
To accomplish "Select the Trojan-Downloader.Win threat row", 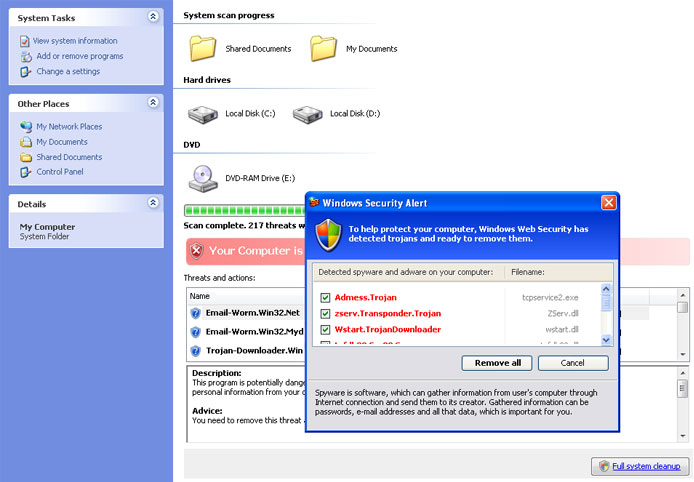I will click(247, 351).
